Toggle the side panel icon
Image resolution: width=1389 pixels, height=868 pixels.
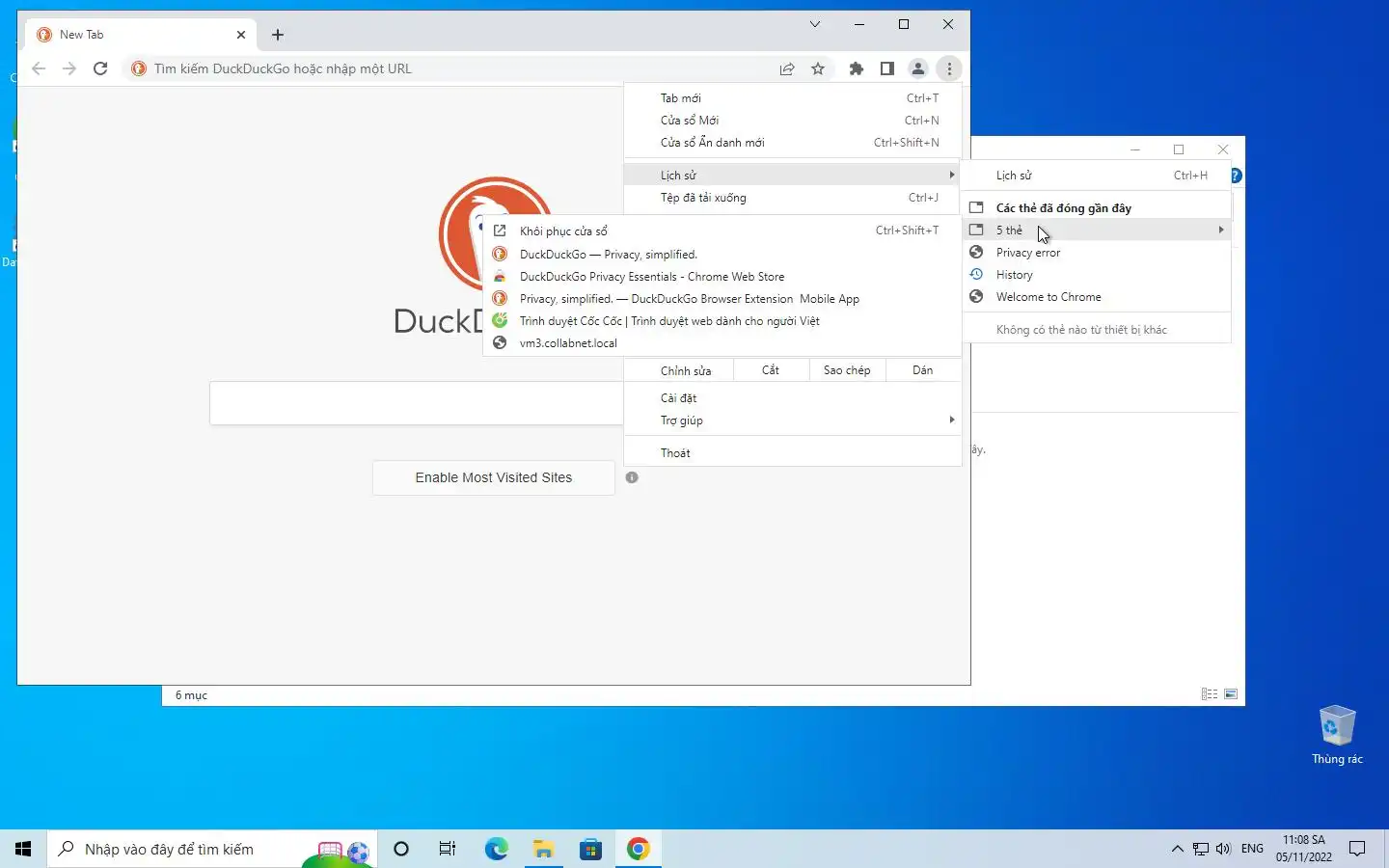pyautogui.click(x=886, y=68)
